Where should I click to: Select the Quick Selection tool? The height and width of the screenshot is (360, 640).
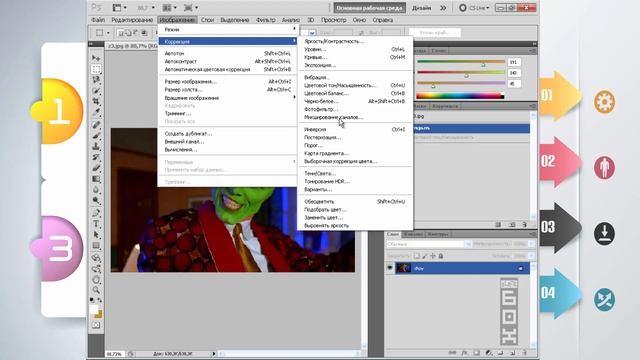(96, 90)
